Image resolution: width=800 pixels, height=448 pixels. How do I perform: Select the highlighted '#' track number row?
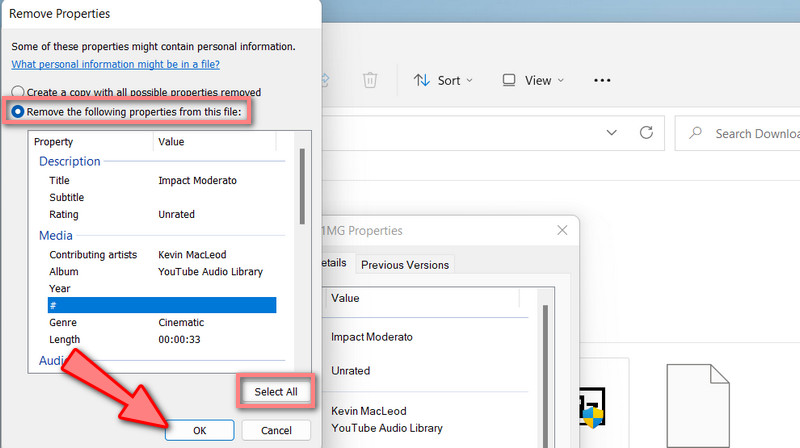[161, 306]
